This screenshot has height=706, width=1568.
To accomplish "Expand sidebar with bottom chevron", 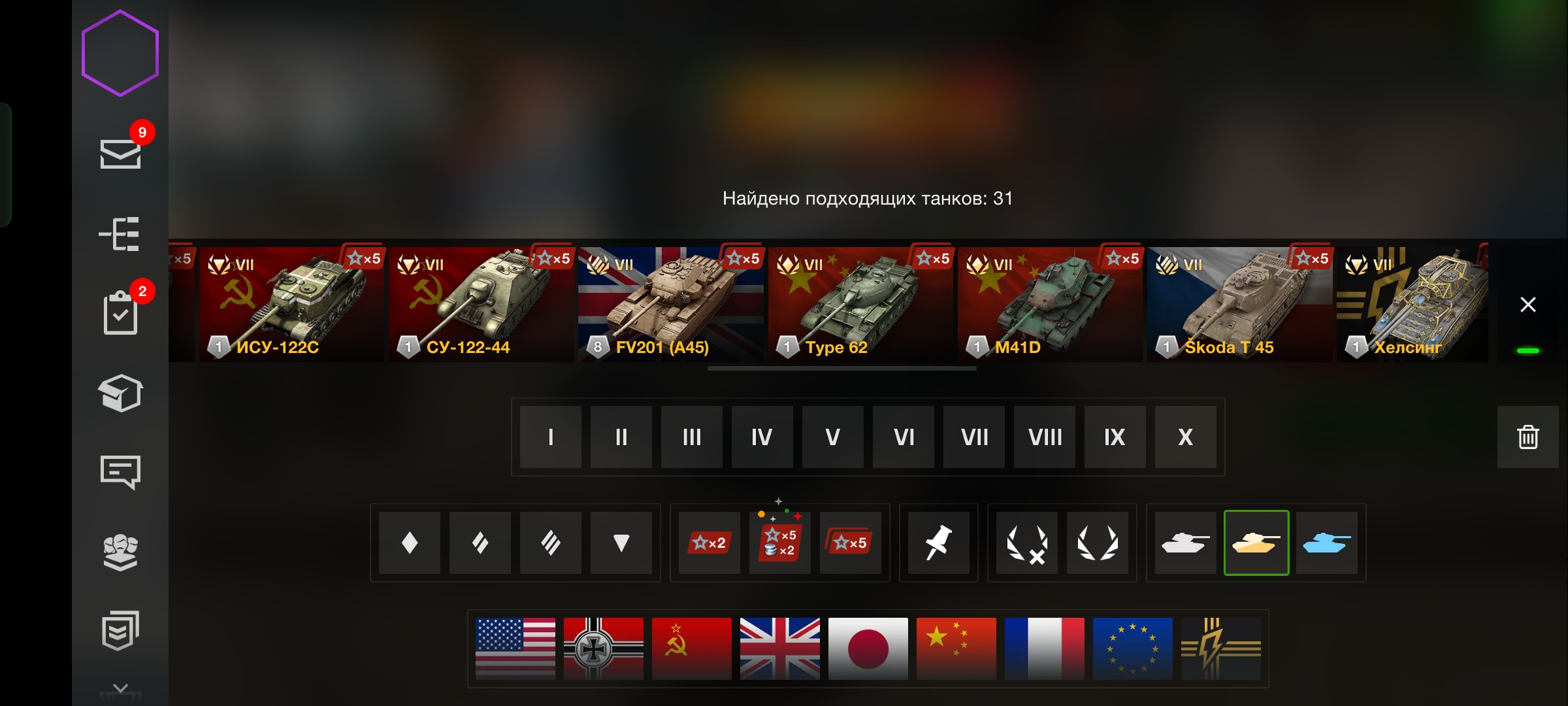I will pos(120,688).
